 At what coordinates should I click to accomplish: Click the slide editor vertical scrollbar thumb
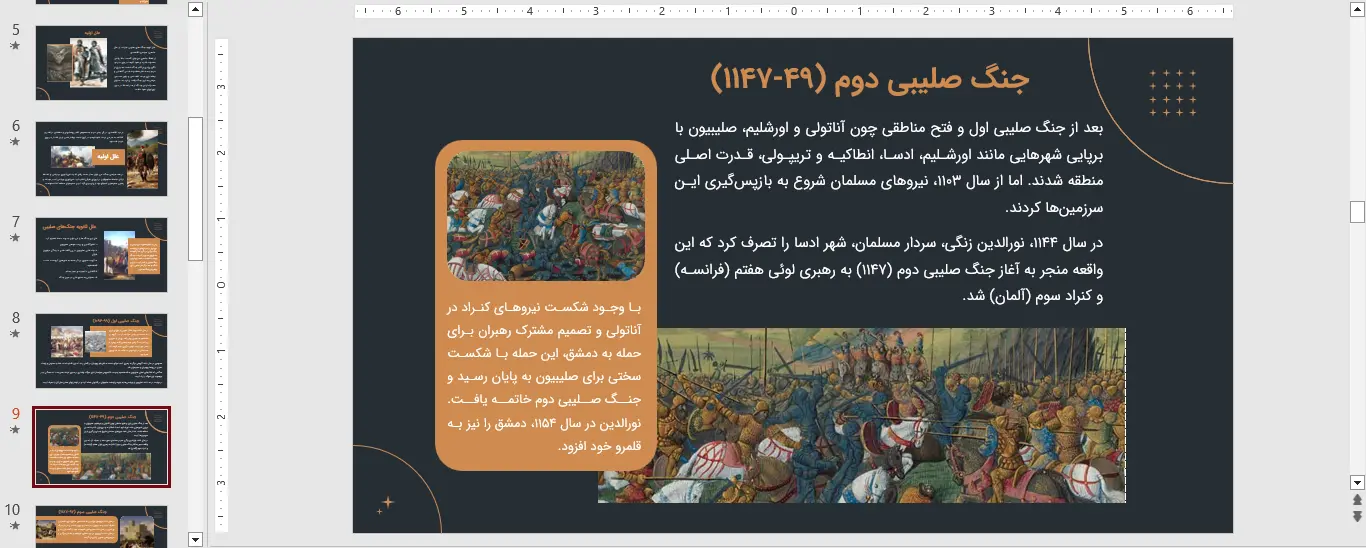[1357, 211]
